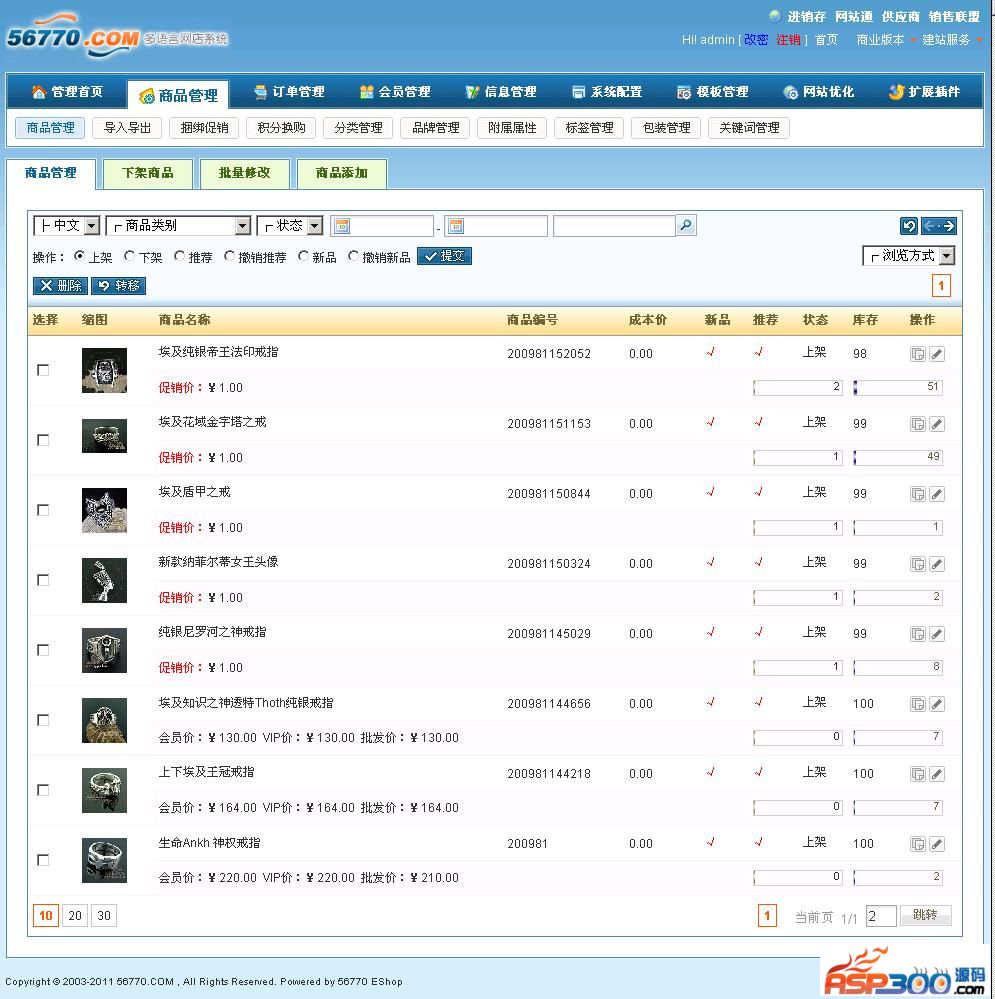Toggle 新品 mark for 埃及盾甲之戒

pyautogui.click(x=710, y=492)
